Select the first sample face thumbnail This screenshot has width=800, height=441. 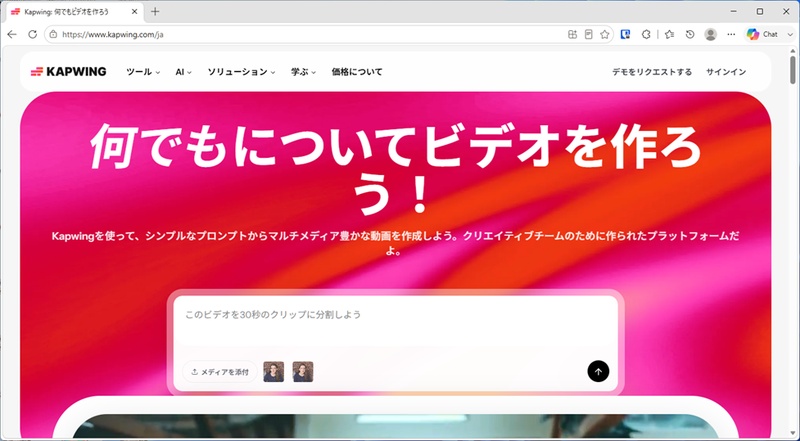tap(273, 372)
